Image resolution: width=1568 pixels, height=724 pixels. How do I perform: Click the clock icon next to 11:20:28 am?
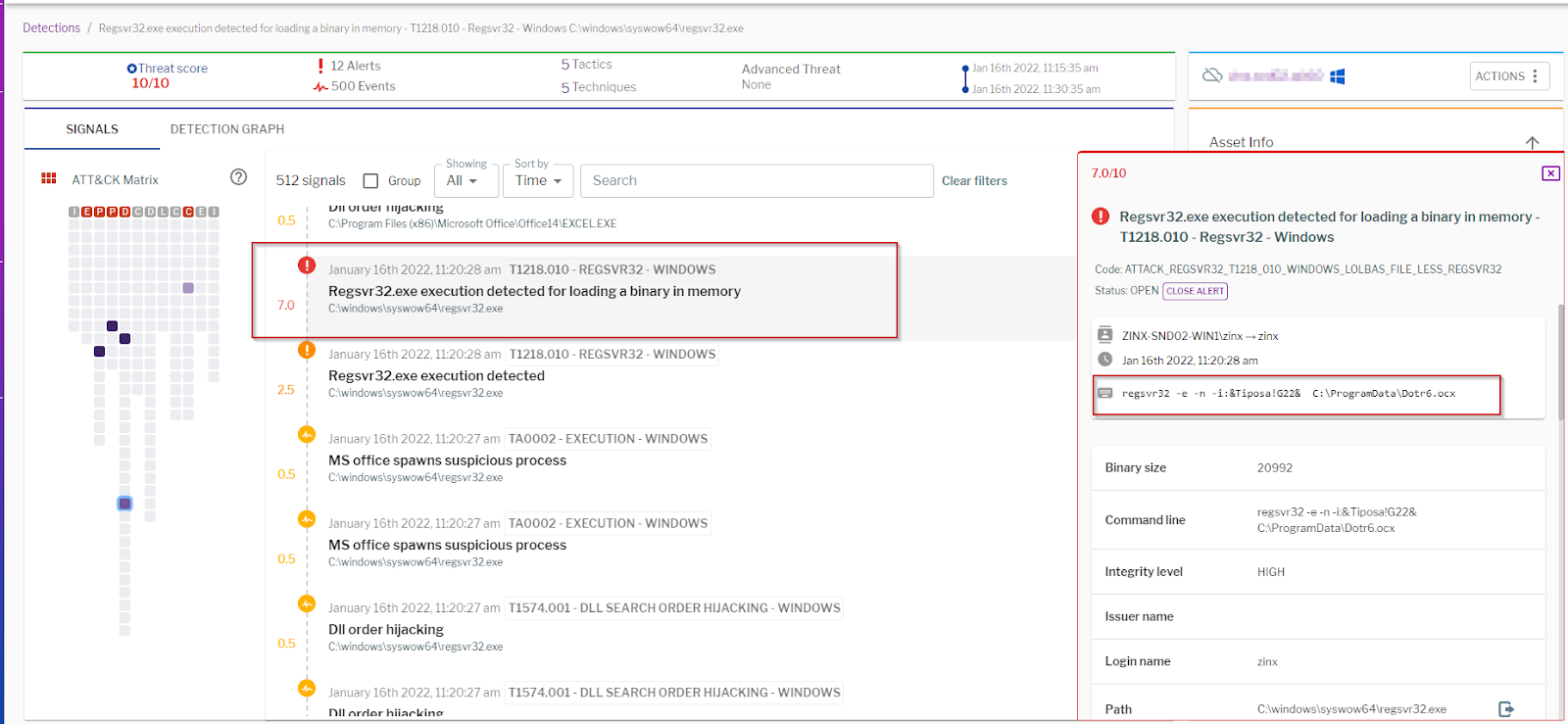1105,360
